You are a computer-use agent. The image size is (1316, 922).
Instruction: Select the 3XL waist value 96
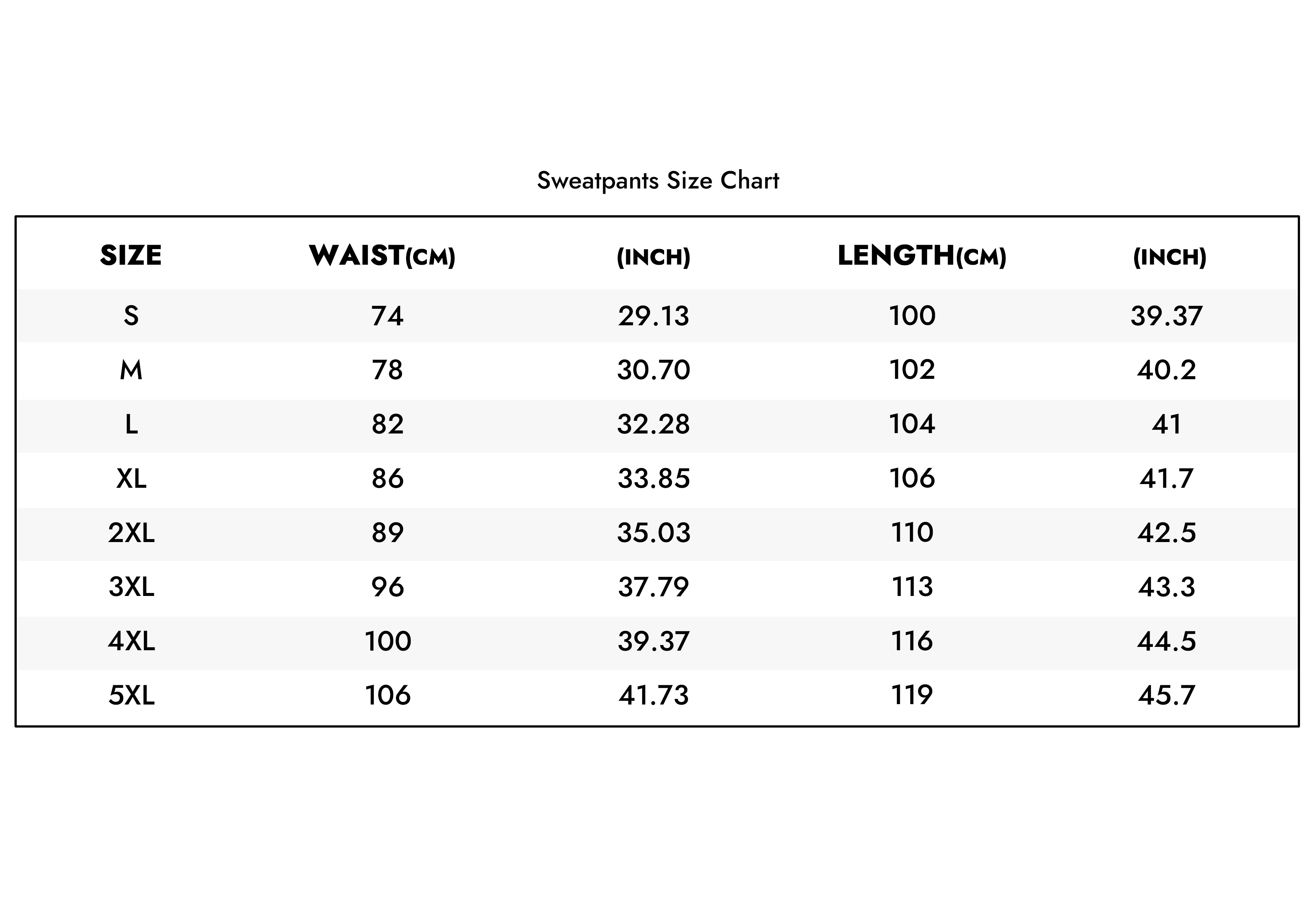pyautogui.click(x=387, y=587)
